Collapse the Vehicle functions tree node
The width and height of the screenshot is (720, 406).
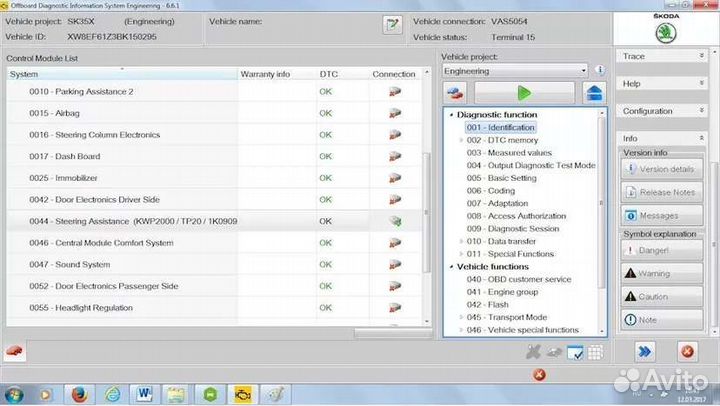[x=451, y=267]
